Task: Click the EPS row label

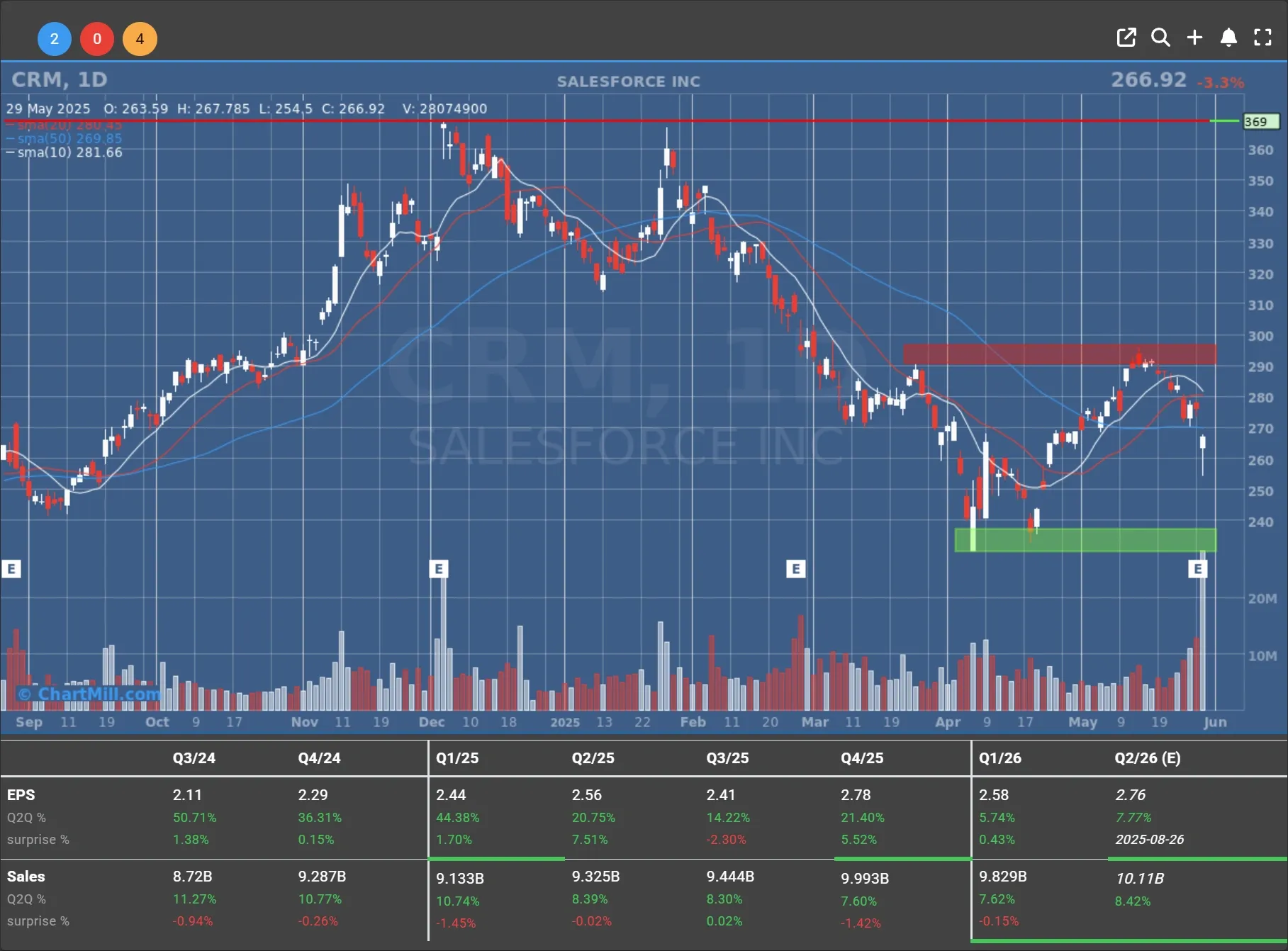Action: coord(21,795)
